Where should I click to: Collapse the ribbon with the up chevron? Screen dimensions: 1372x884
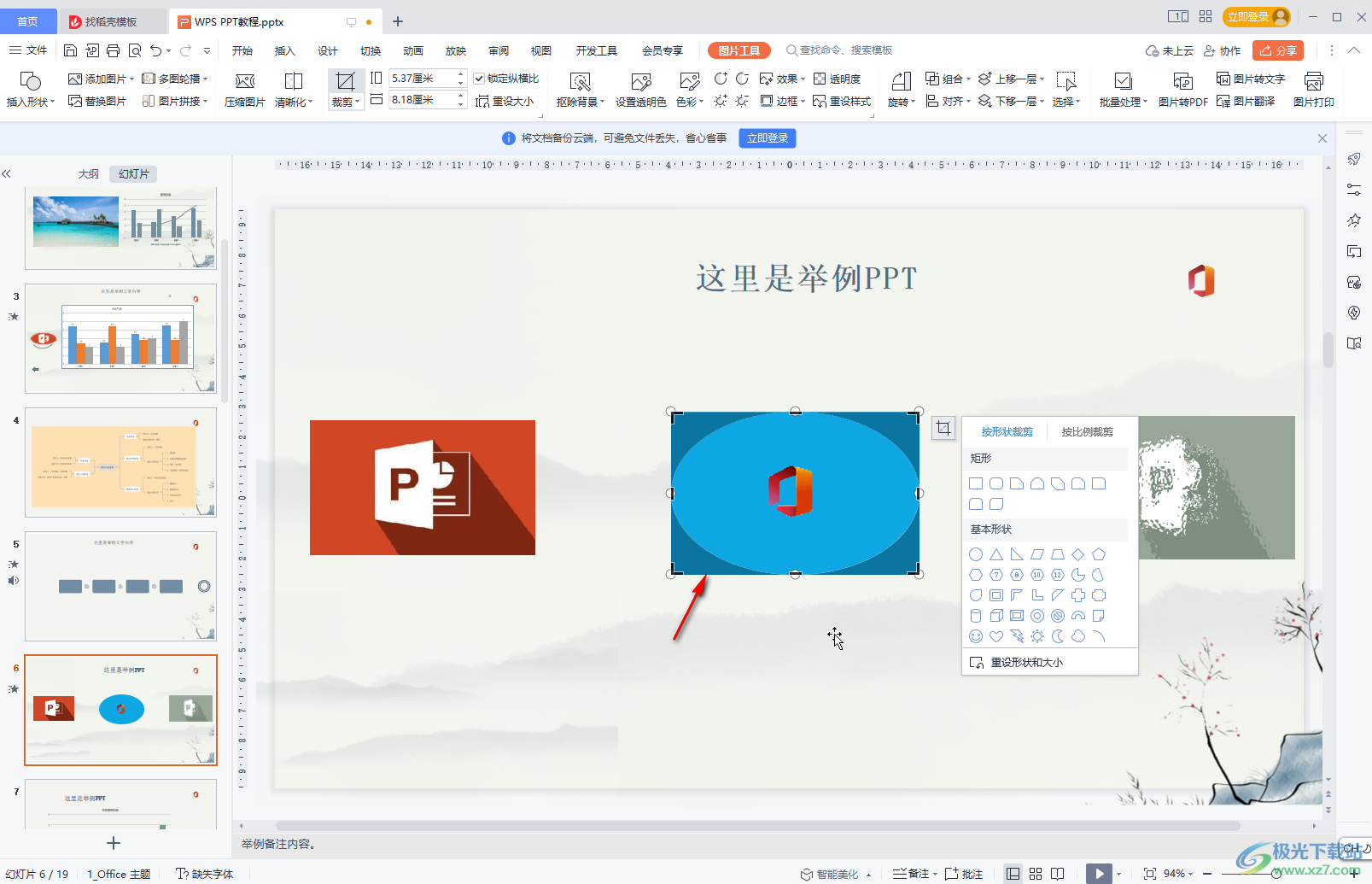(x=1354, y=50)
